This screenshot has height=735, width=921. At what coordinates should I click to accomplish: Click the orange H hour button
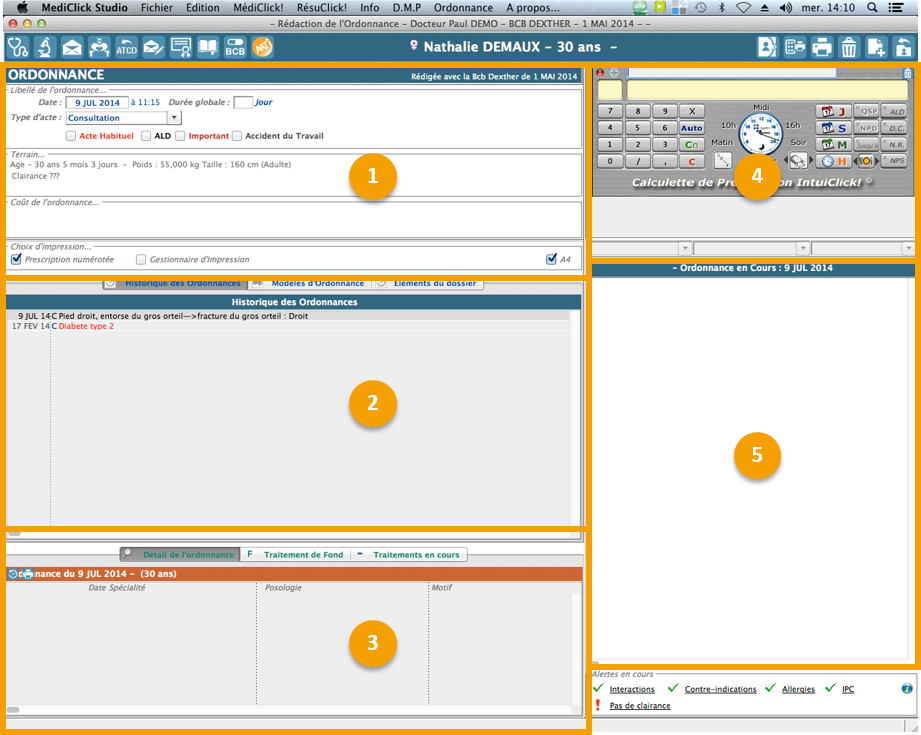834,161
